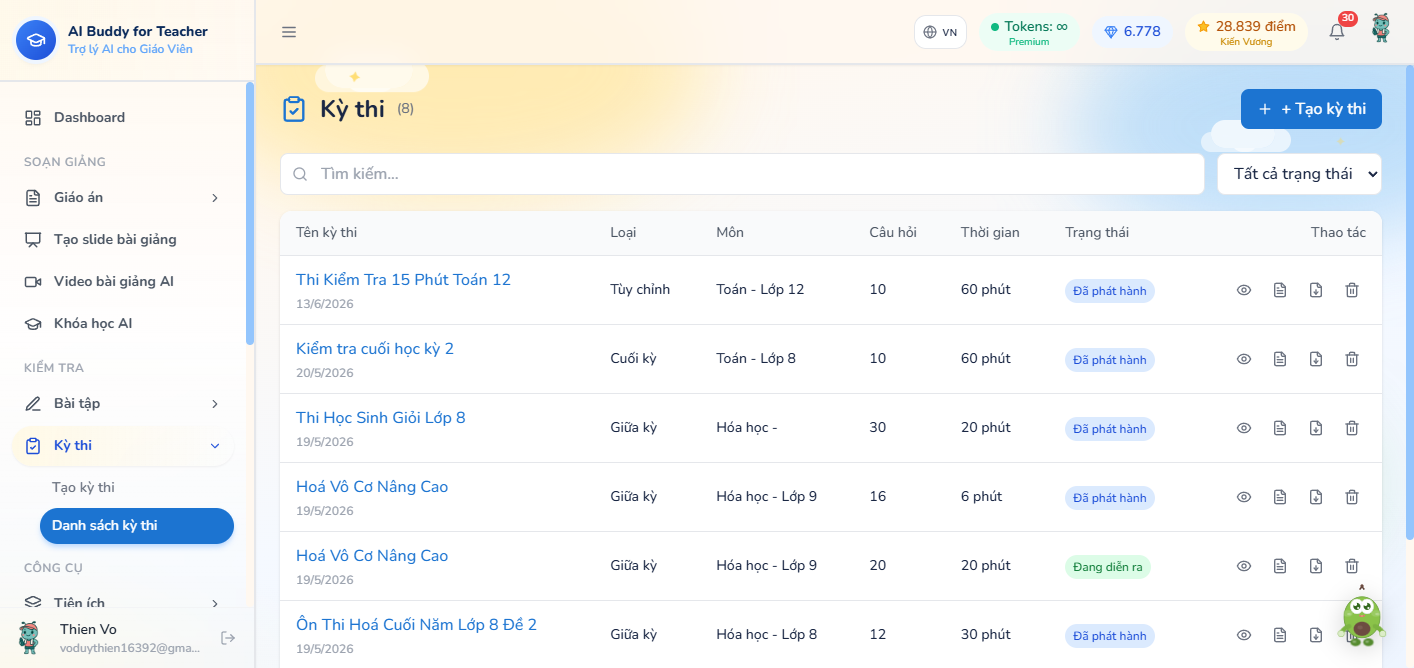Toggle the sidebar with the hamburger icon
This screenshot has width=1414, height=668.
289,32
